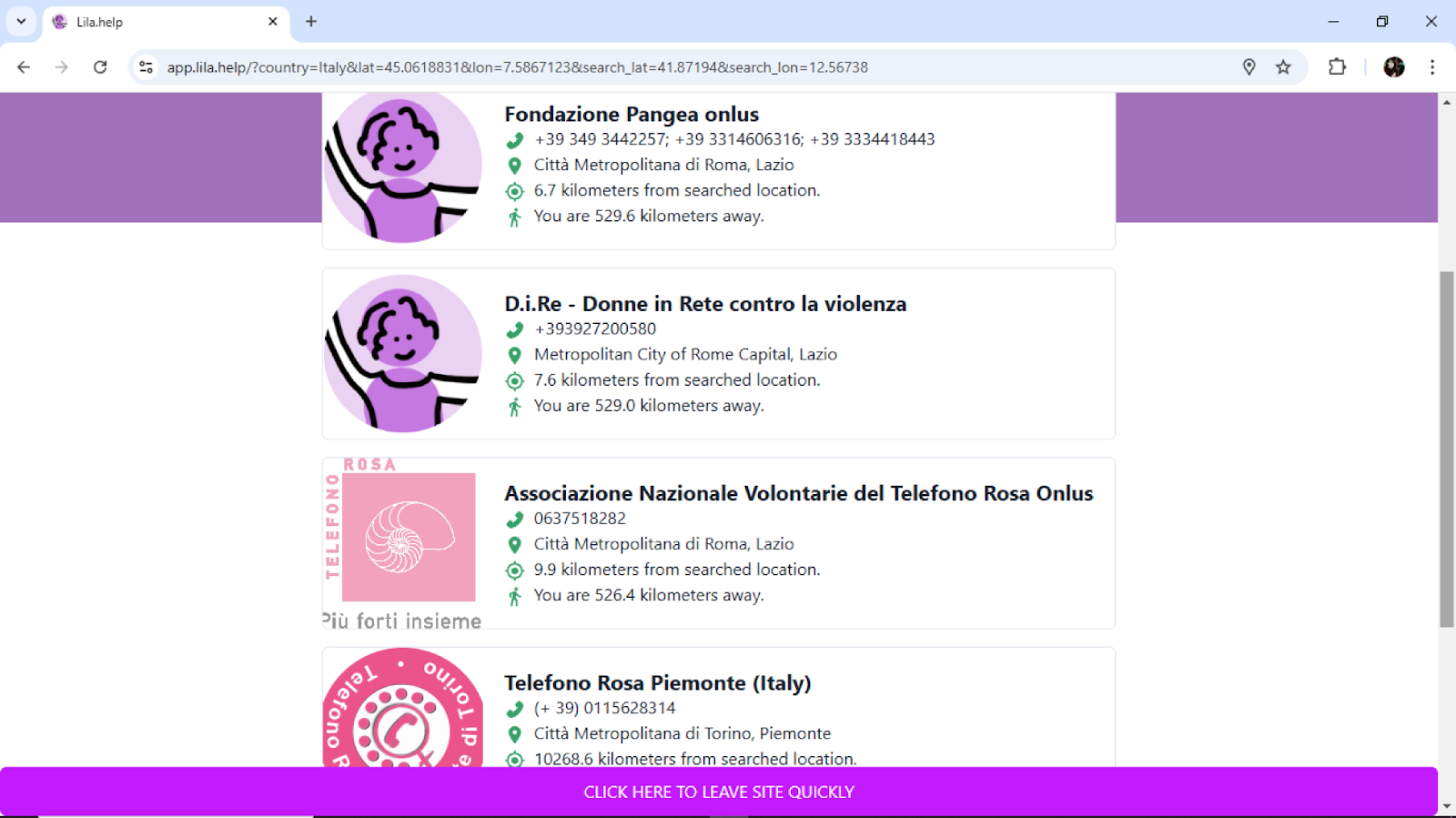The width and height of the screenshot is (1456, 818).
Task: Open Chrome three-dot menu
Action: click(1432, 67)
